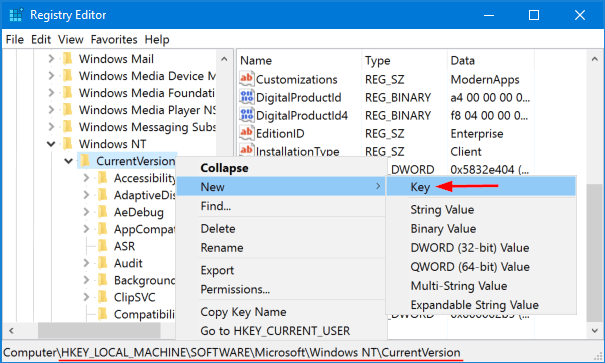The image size is (605, 363).
Task: Select Permissions... in context menu
Action: click(x=281, y=289)
